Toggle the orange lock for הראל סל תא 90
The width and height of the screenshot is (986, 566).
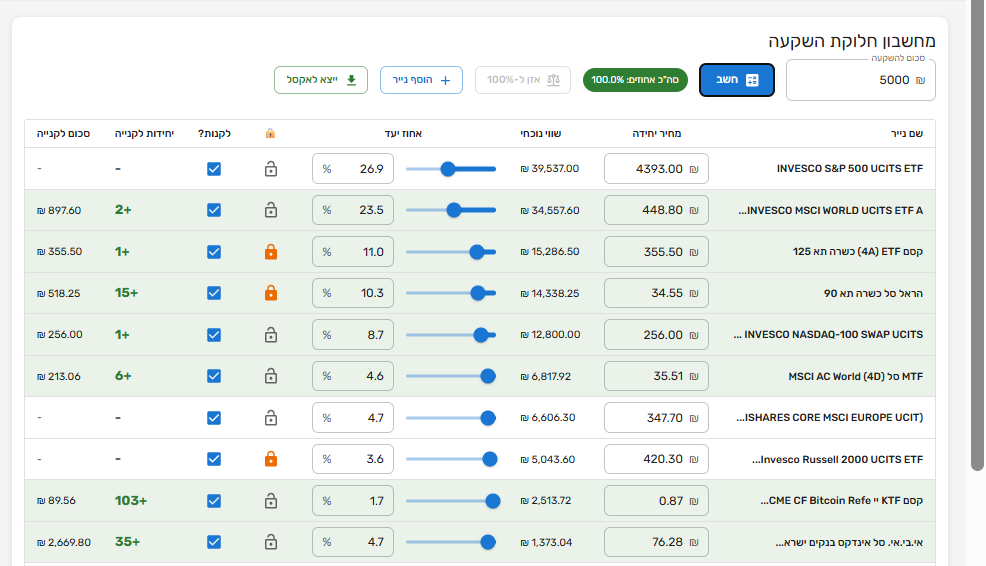tap(270, 293)
